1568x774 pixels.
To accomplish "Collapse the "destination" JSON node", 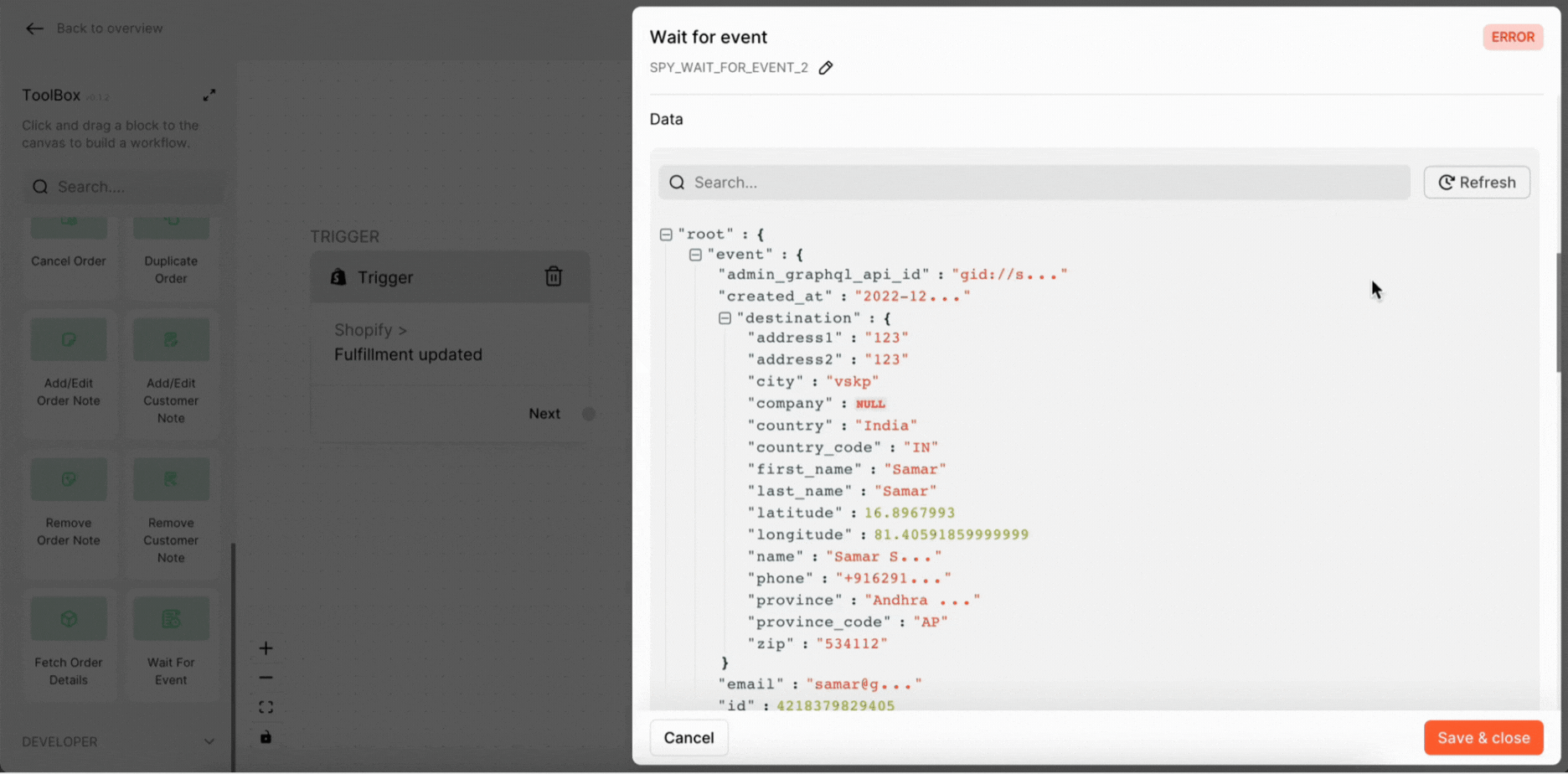I will tap(725, 318).
